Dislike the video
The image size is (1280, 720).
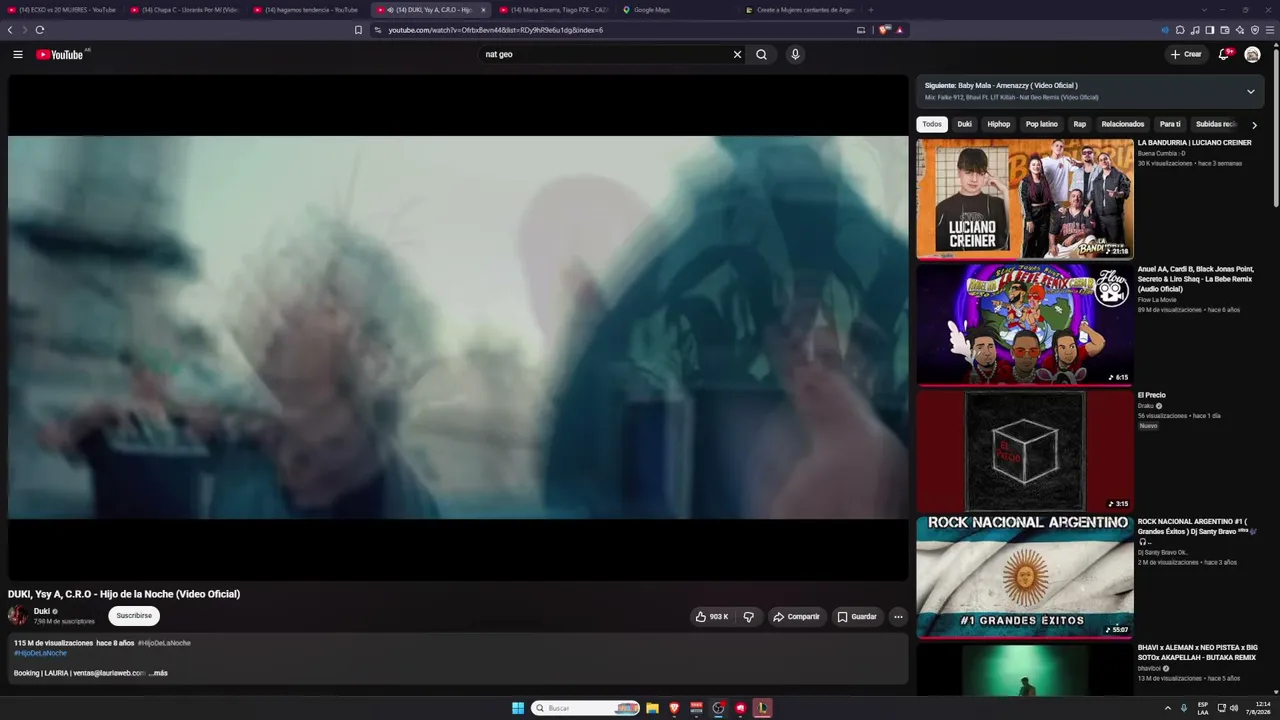[x=749, y=617]
